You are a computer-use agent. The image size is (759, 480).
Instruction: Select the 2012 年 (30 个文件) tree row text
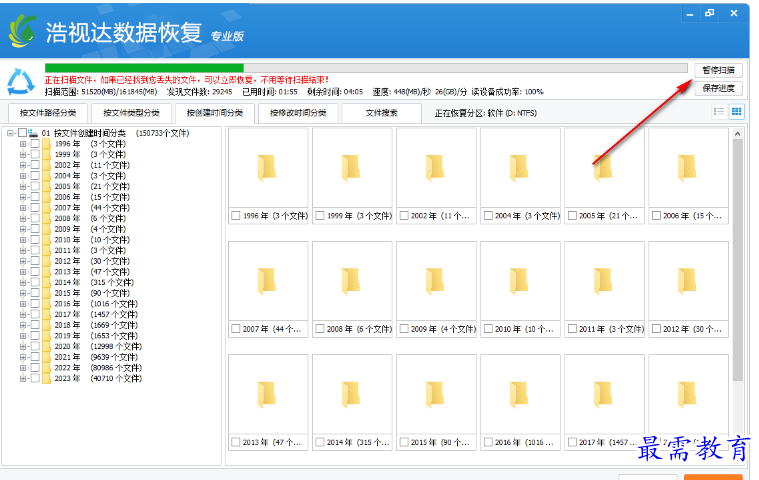pos(92,261)
